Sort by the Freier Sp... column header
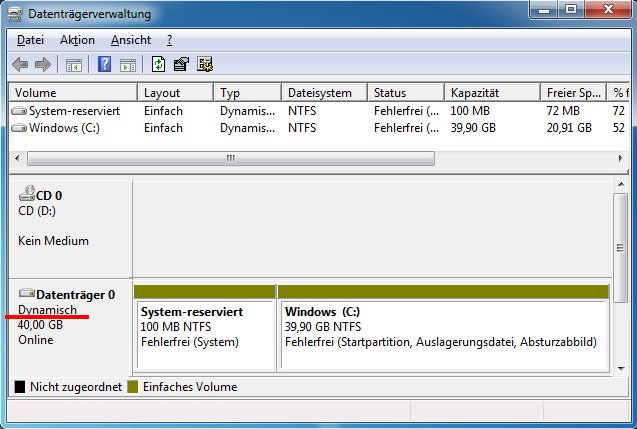637x429 pixels. coord(574,93)
